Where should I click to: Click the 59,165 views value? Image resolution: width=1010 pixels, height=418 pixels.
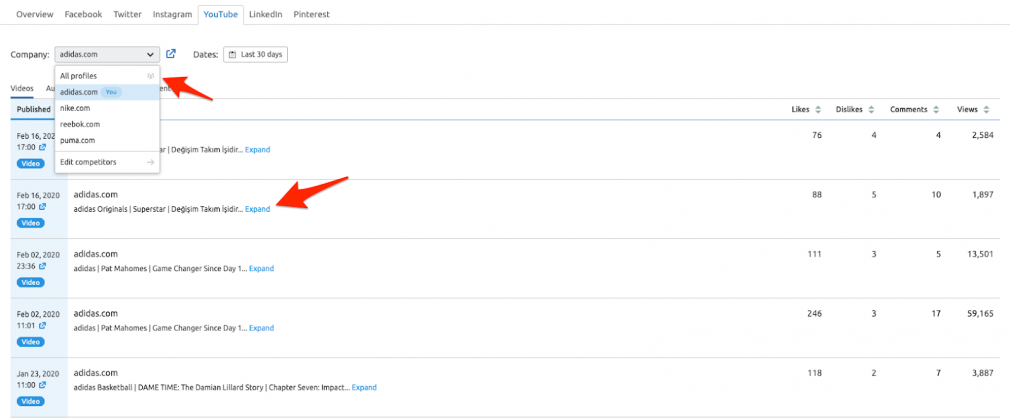coord(980,314)
